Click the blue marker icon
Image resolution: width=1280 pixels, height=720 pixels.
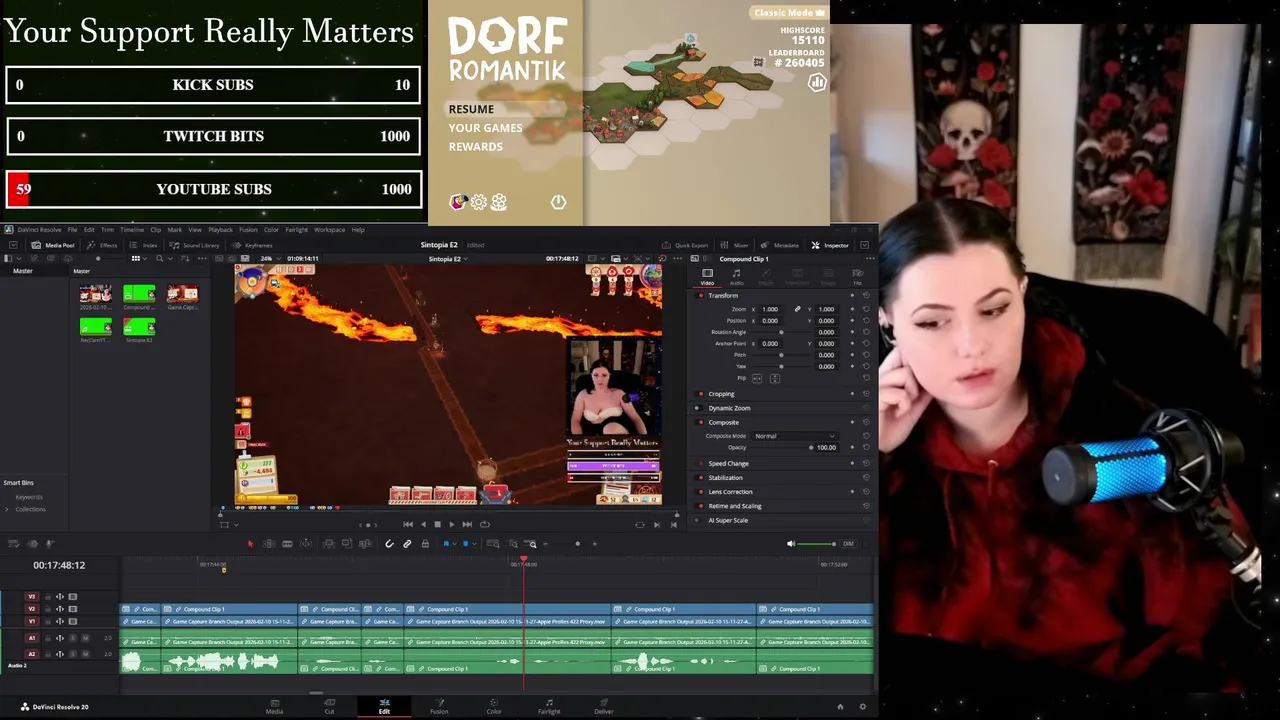point(465,544)
